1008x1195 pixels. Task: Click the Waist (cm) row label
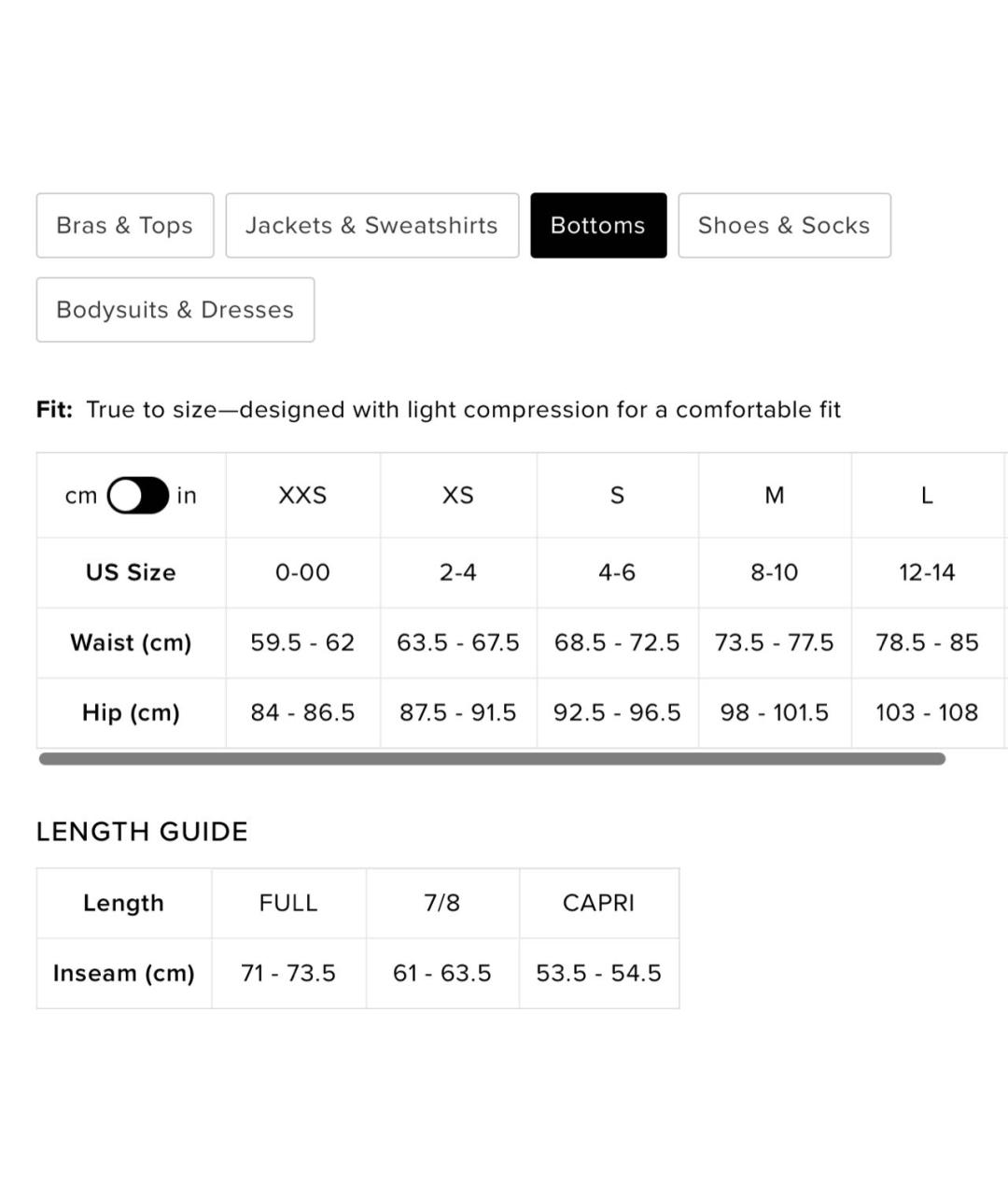131,642
